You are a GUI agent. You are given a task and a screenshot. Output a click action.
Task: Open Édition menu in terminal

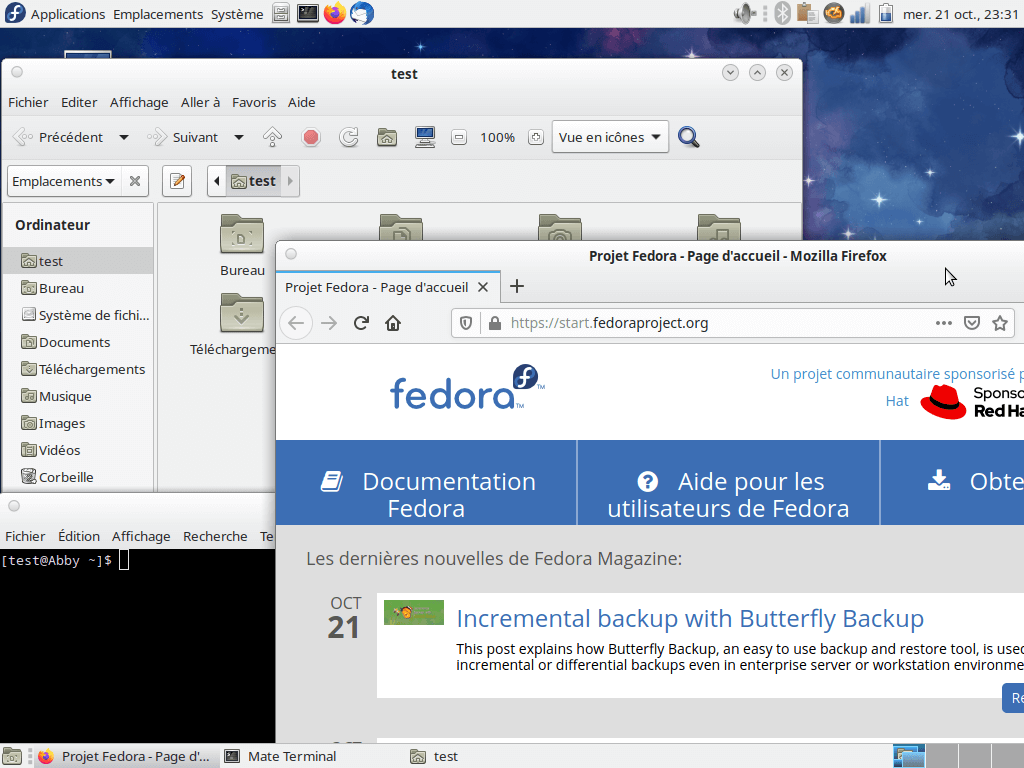pyautogui.click(x=79, y=536)
